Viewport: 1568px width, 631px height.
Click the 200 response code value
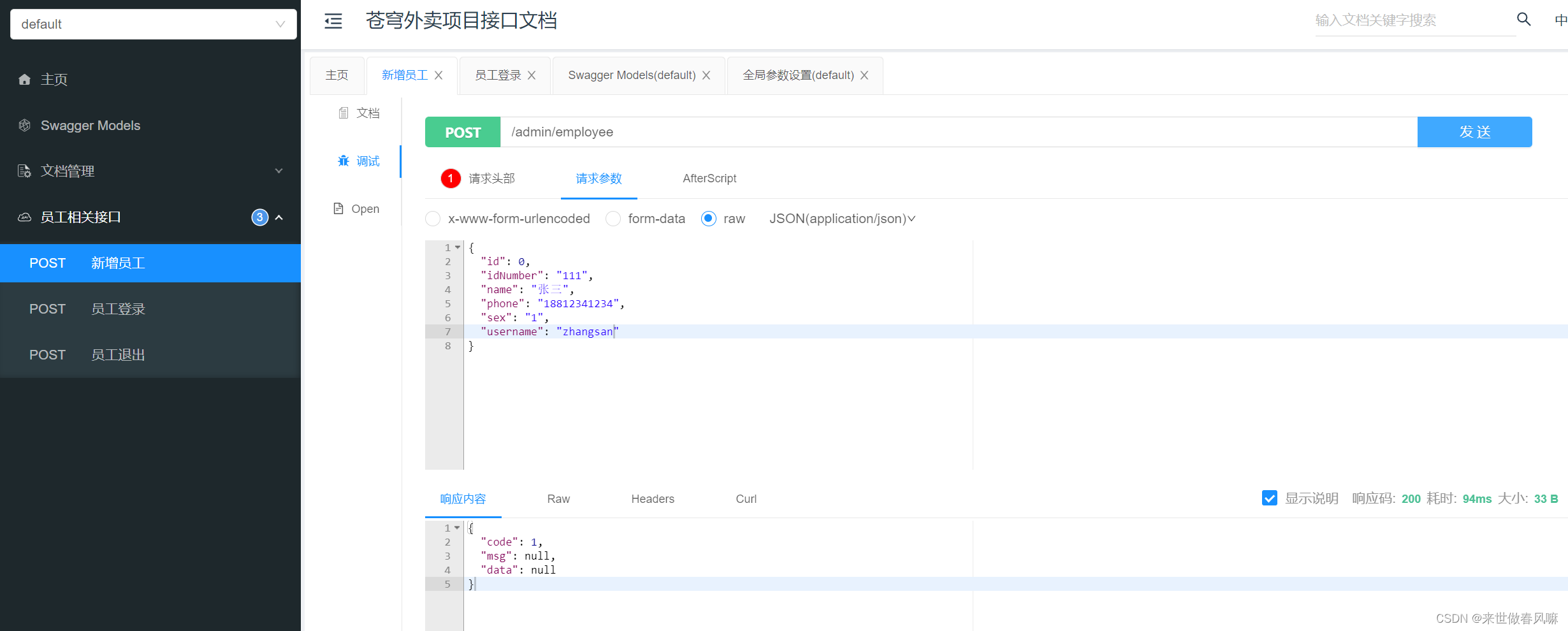coord(1411,498)
